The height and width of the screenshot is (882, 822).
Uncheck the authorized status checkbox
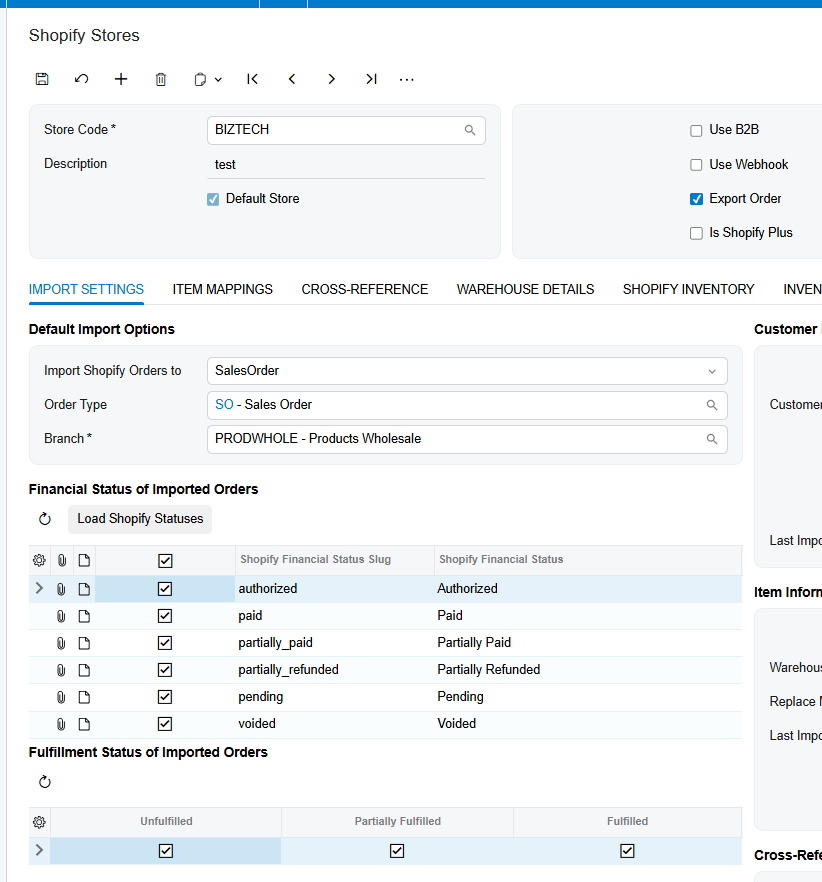165,589
